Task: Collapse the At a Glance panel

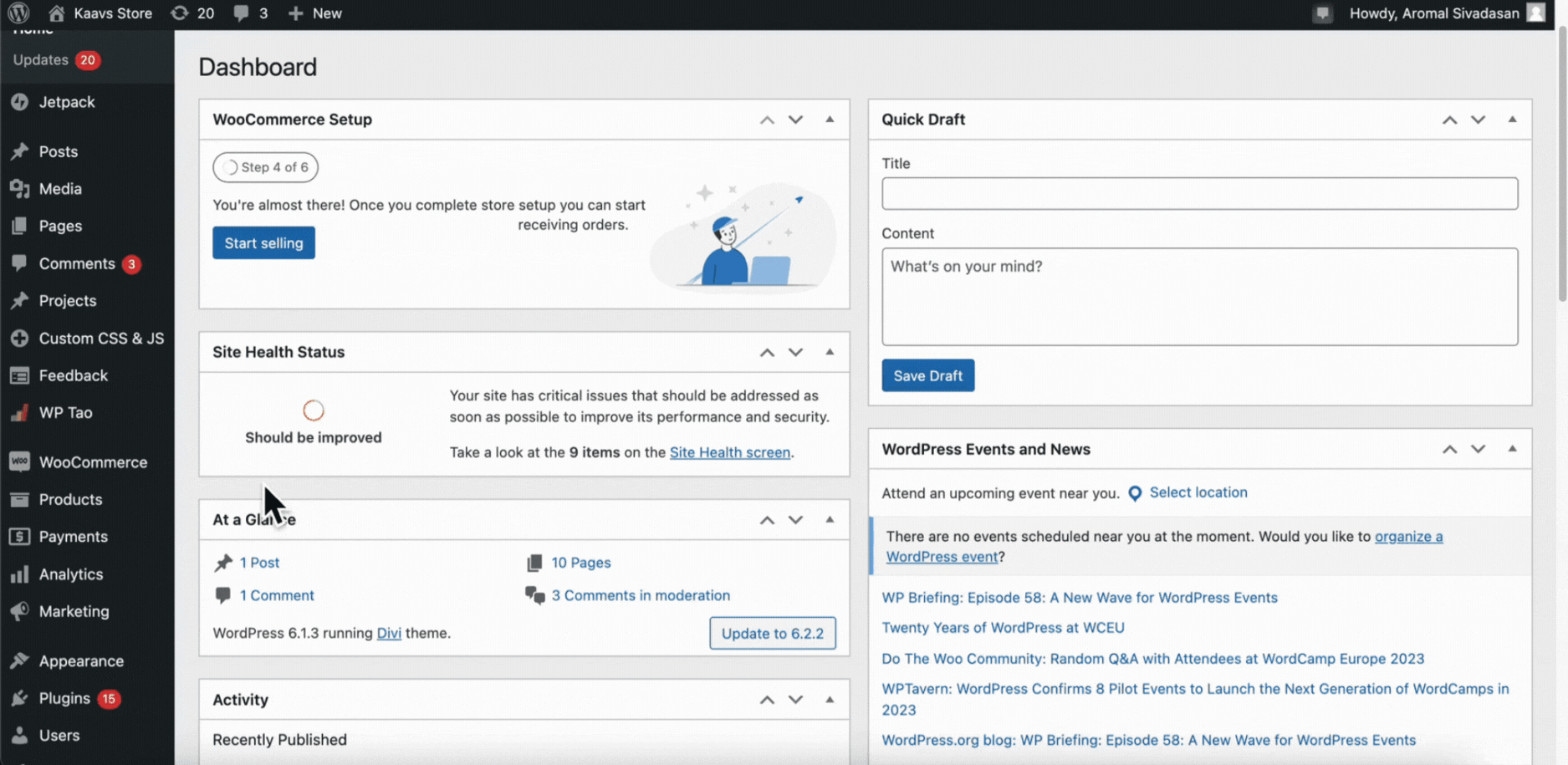Action: [830, 519]
